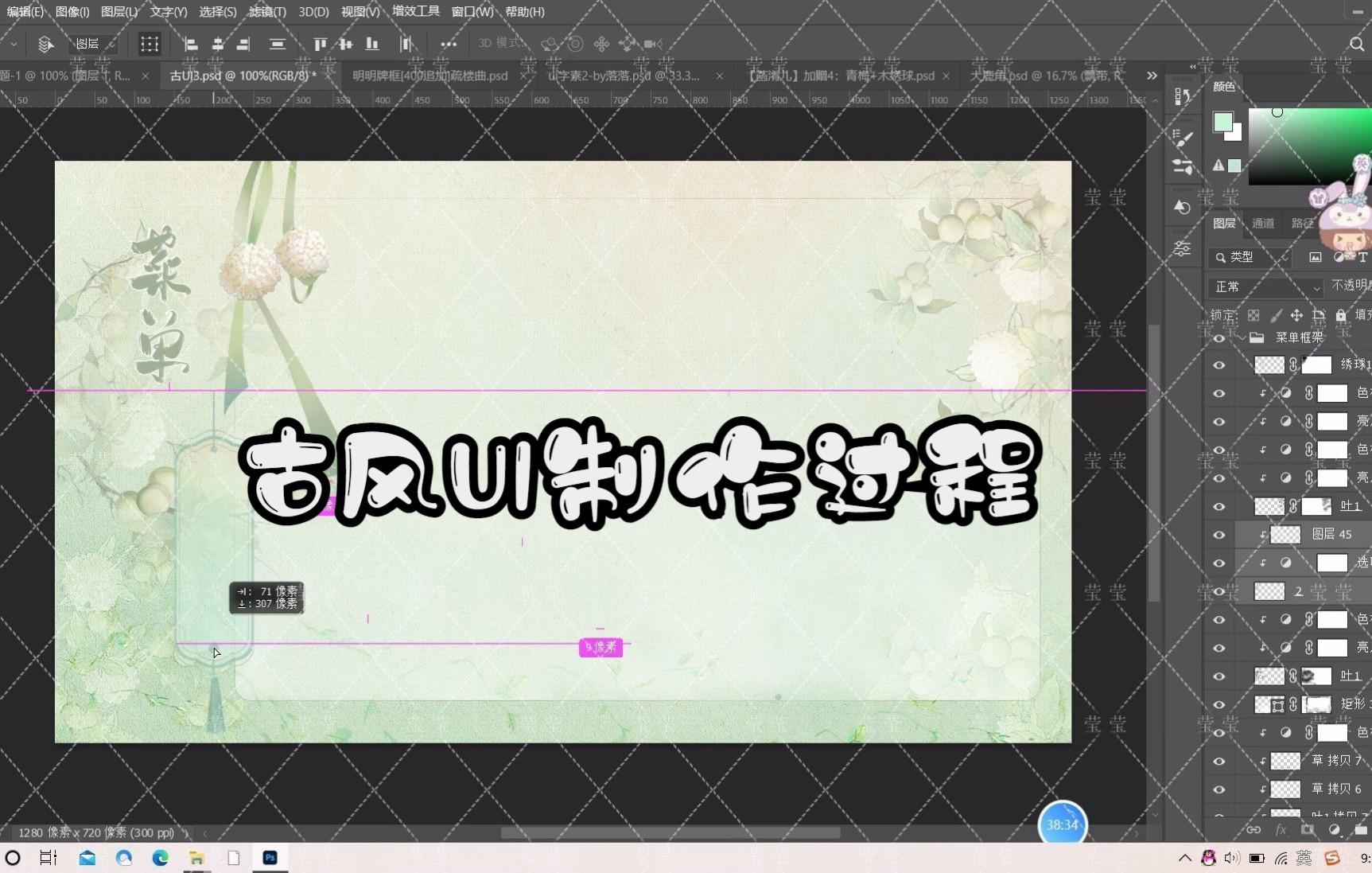Select the 草 拷贝 6 layer thumbnail
Viewport: 1372px width, 873px height.
(x=1285, y=789)
